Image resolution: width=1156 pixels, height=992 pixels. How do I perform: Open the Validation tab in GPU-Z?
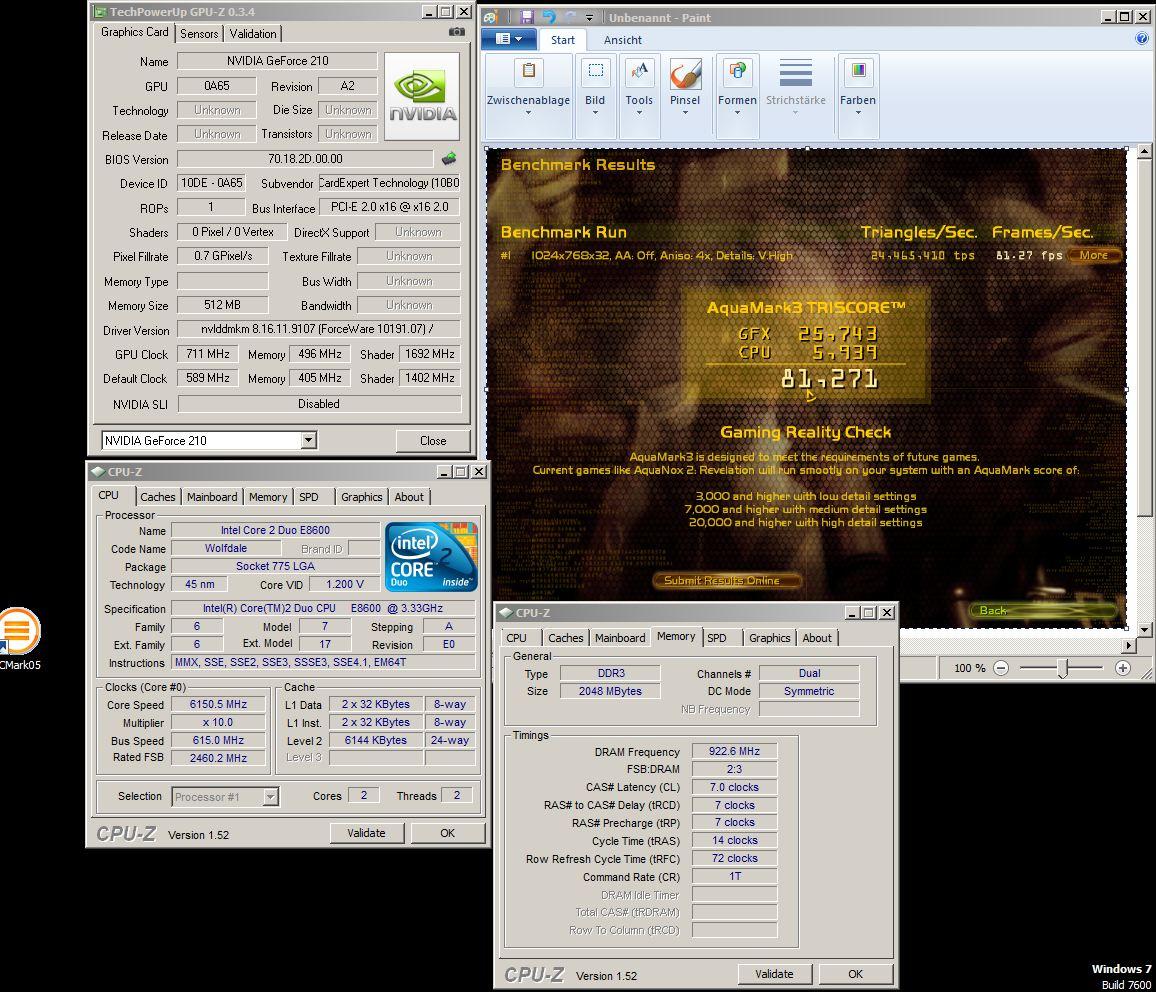(x=253, y=33)
